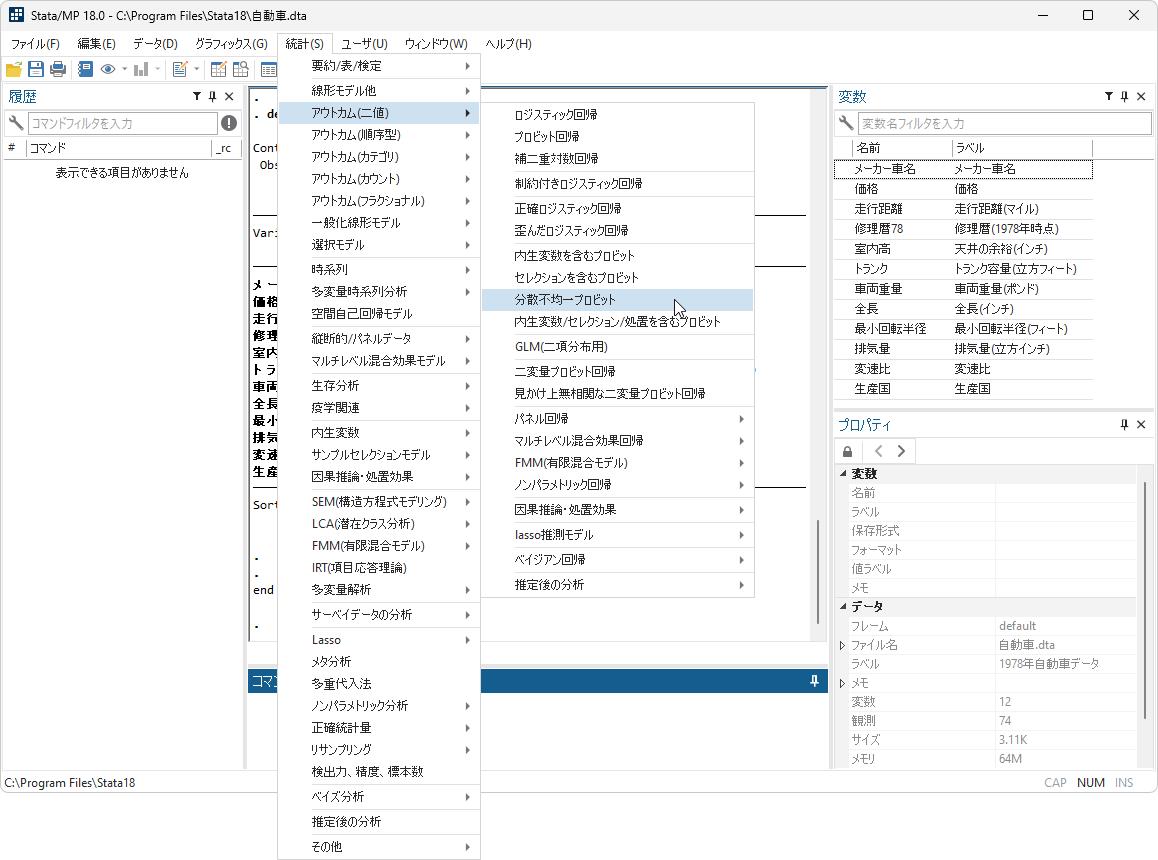1158x860 pixels.
Task: Click the next variable arrow in プロパティ
Action: [x=901, y=451]
